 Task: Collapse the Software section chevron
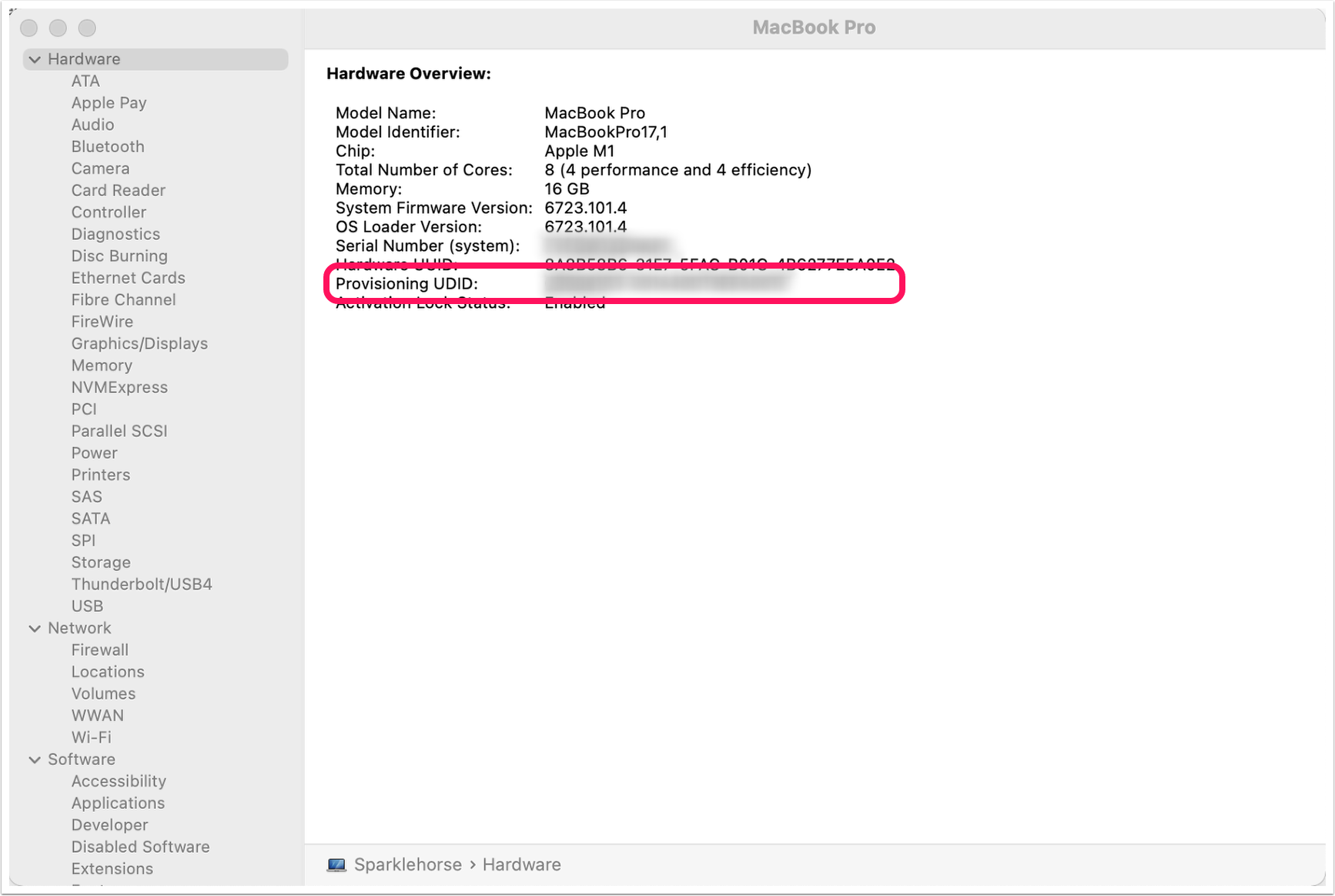click(35, 760)
